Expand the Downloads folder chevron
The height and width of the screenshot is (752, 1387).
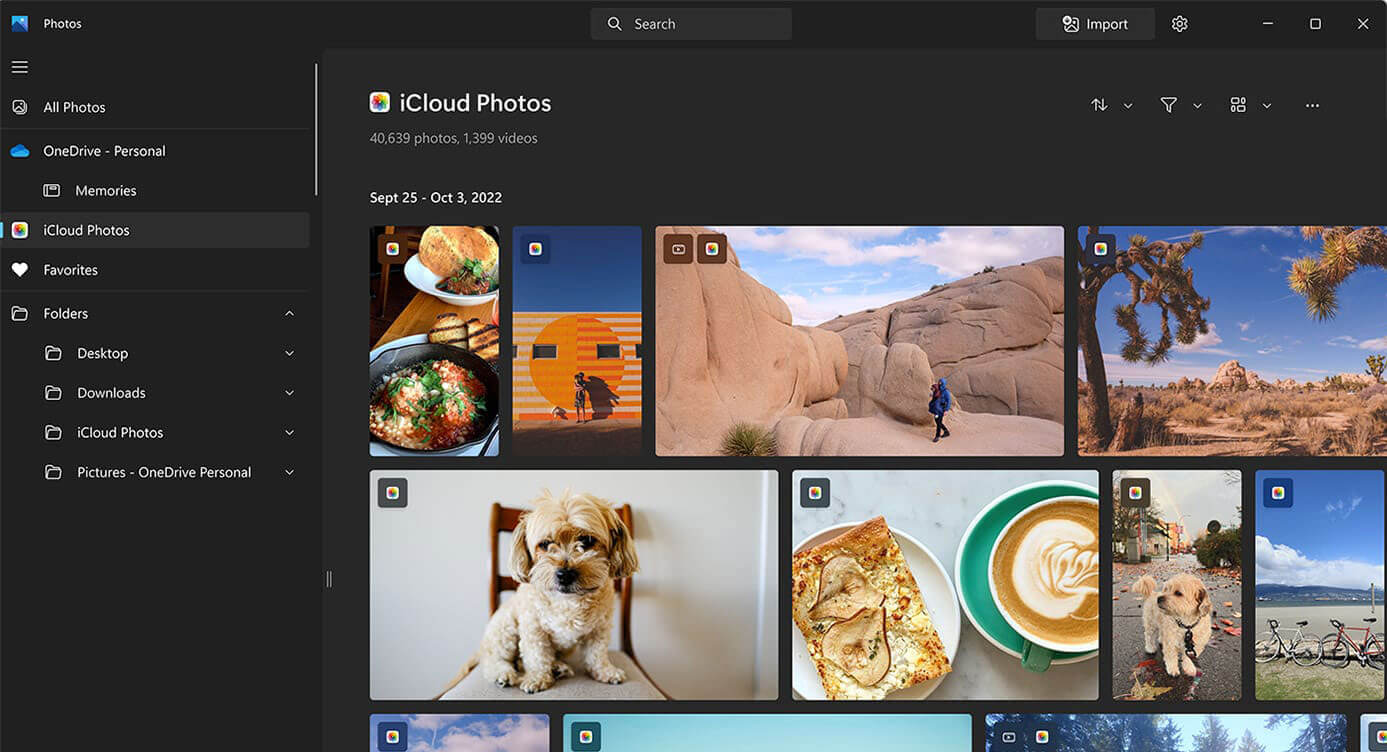[290, 393]
